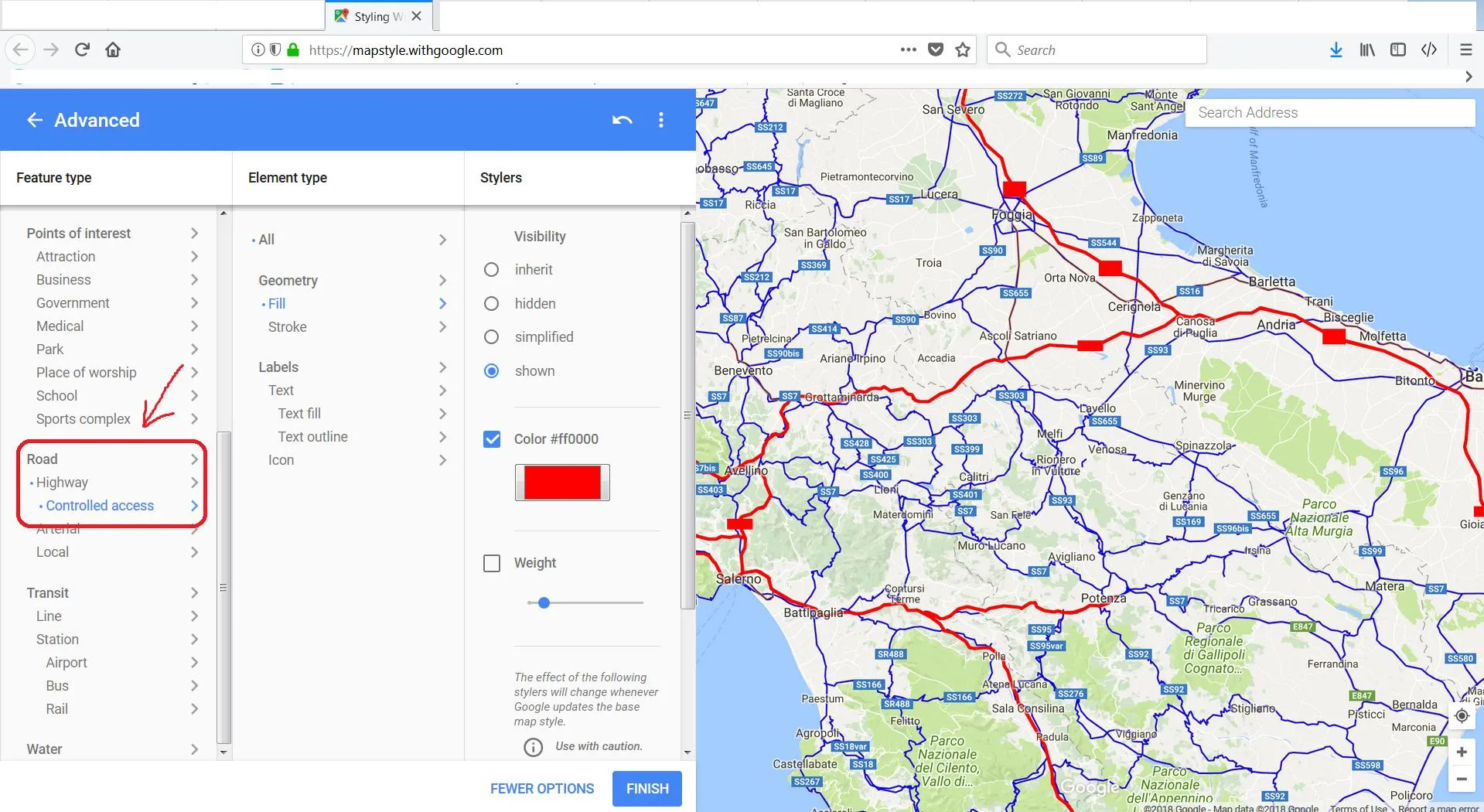The width and height of the screenshot is (1484, 812).
Task: Bookmark this page with the star icon
Action: [x=963, y=50]
